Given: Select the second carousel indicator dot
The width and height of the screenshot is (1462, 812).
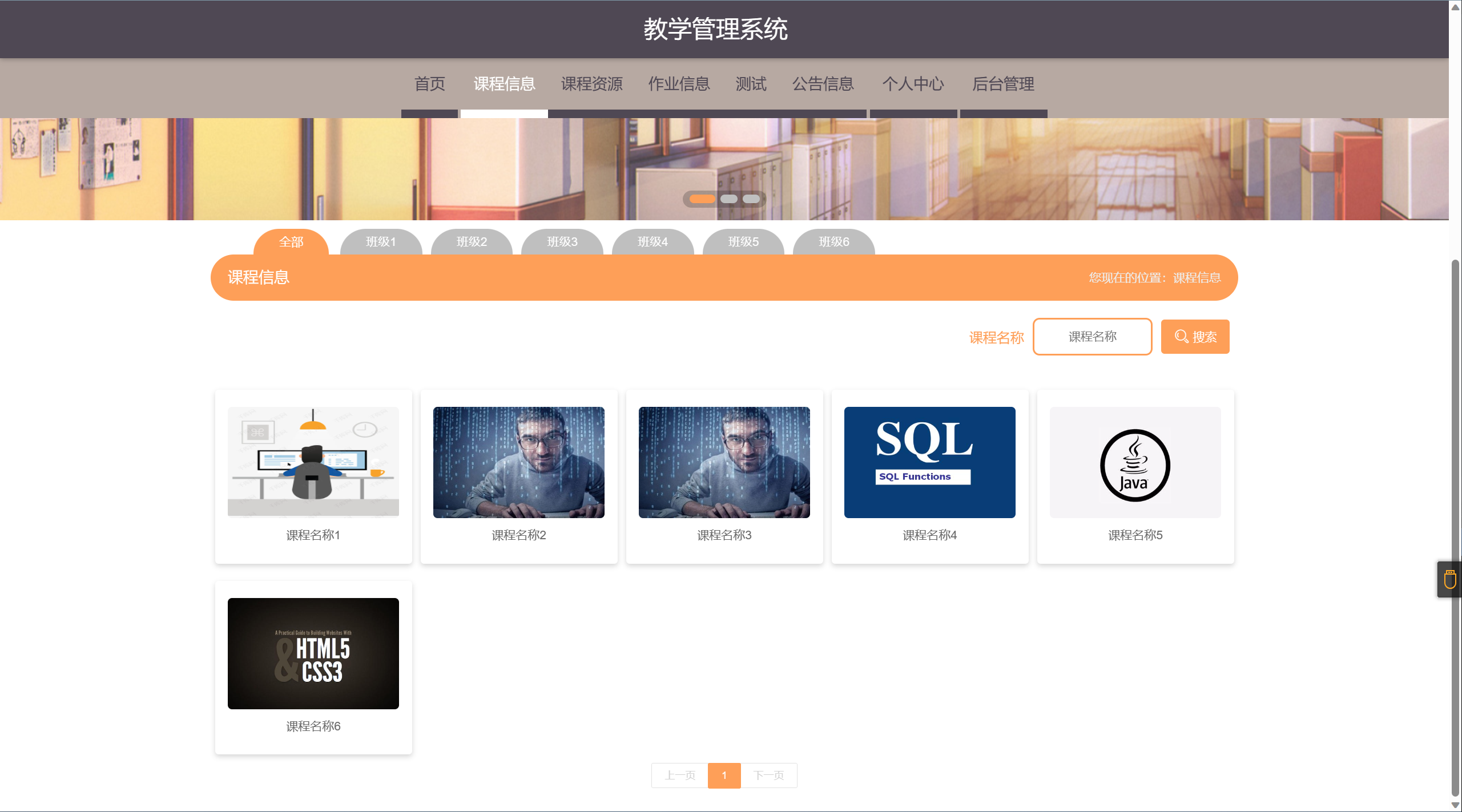Looking at the screenshot, I should 728,199.
